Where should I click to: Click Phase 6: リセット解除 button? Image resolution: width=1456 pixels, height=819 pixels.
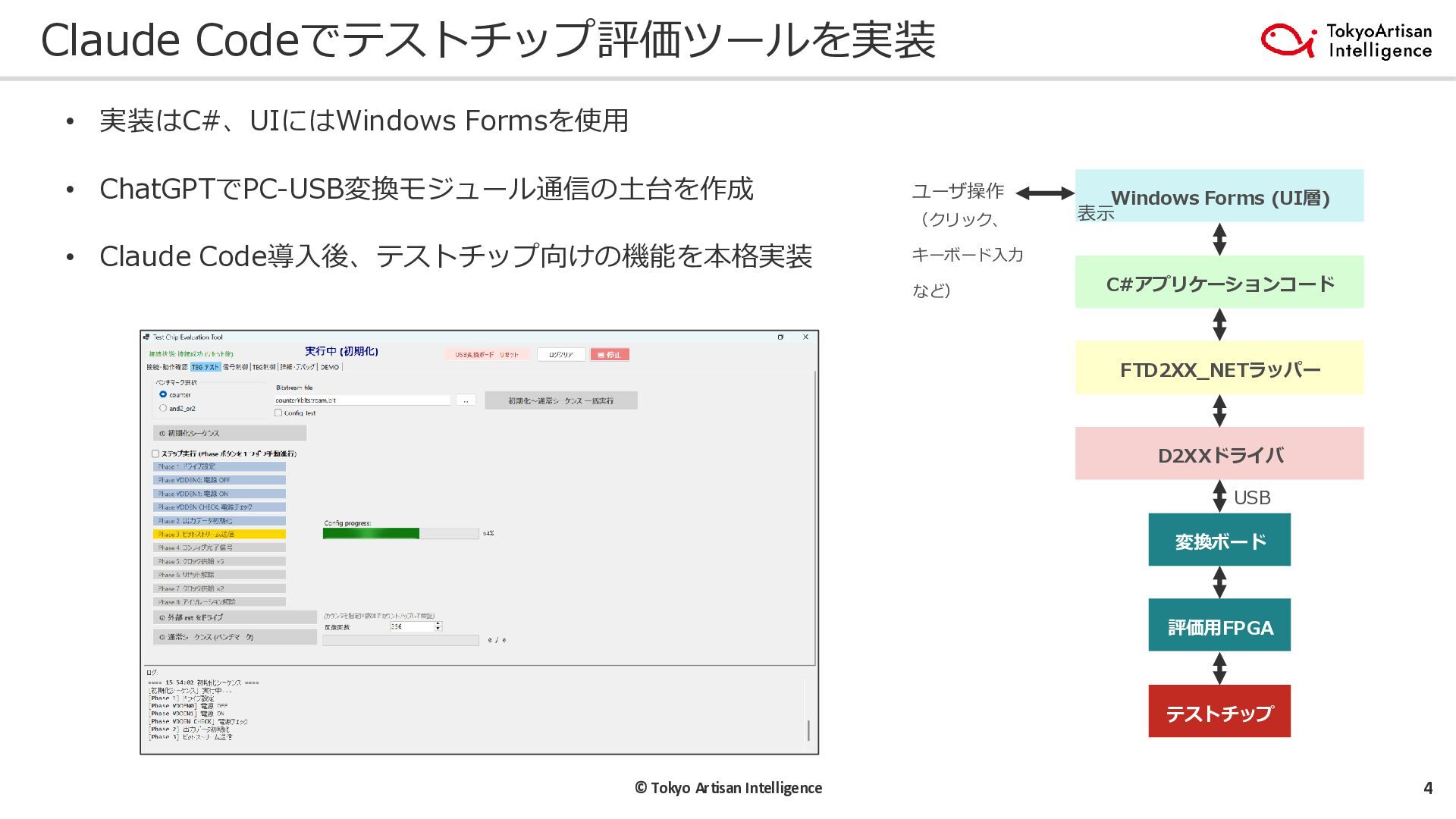[219, 575]
